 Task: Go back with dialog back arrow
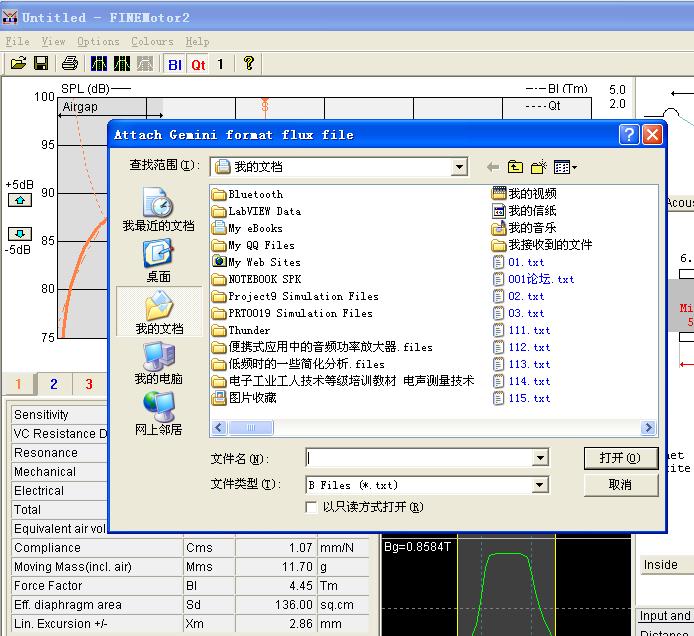(493, 167)
